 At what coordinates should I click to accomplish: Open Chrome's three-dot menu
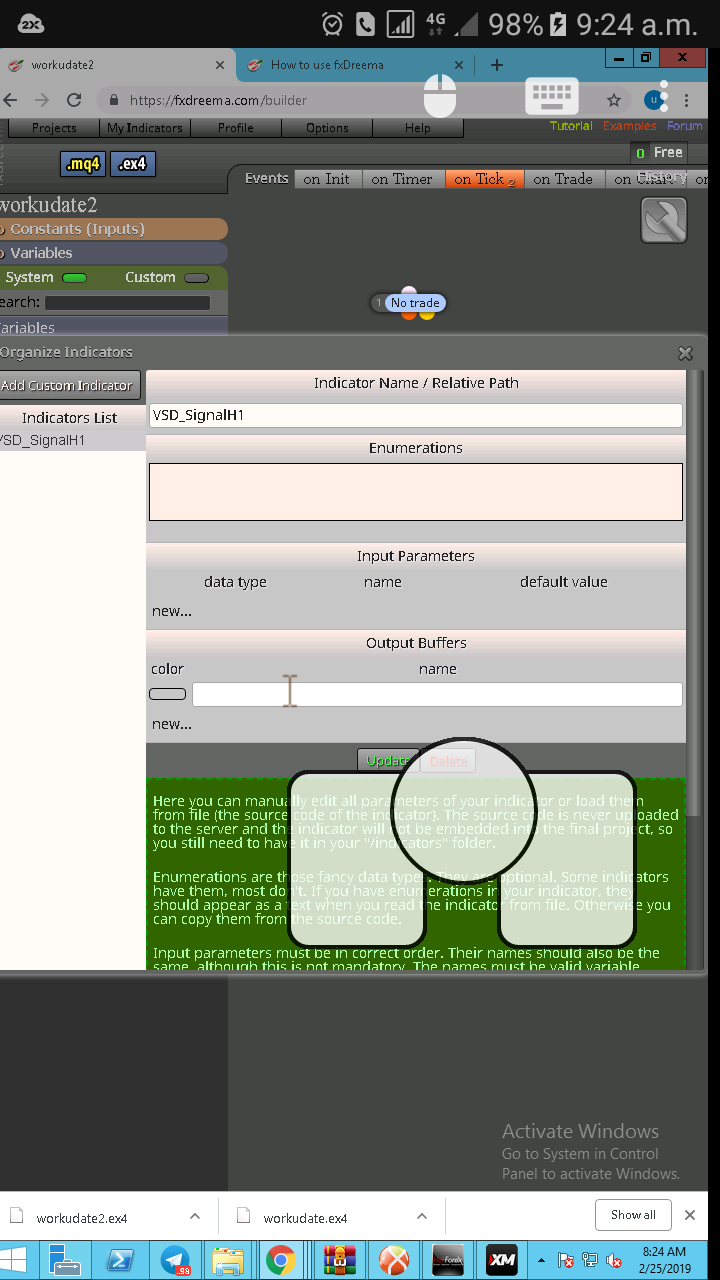click(687, 100)
